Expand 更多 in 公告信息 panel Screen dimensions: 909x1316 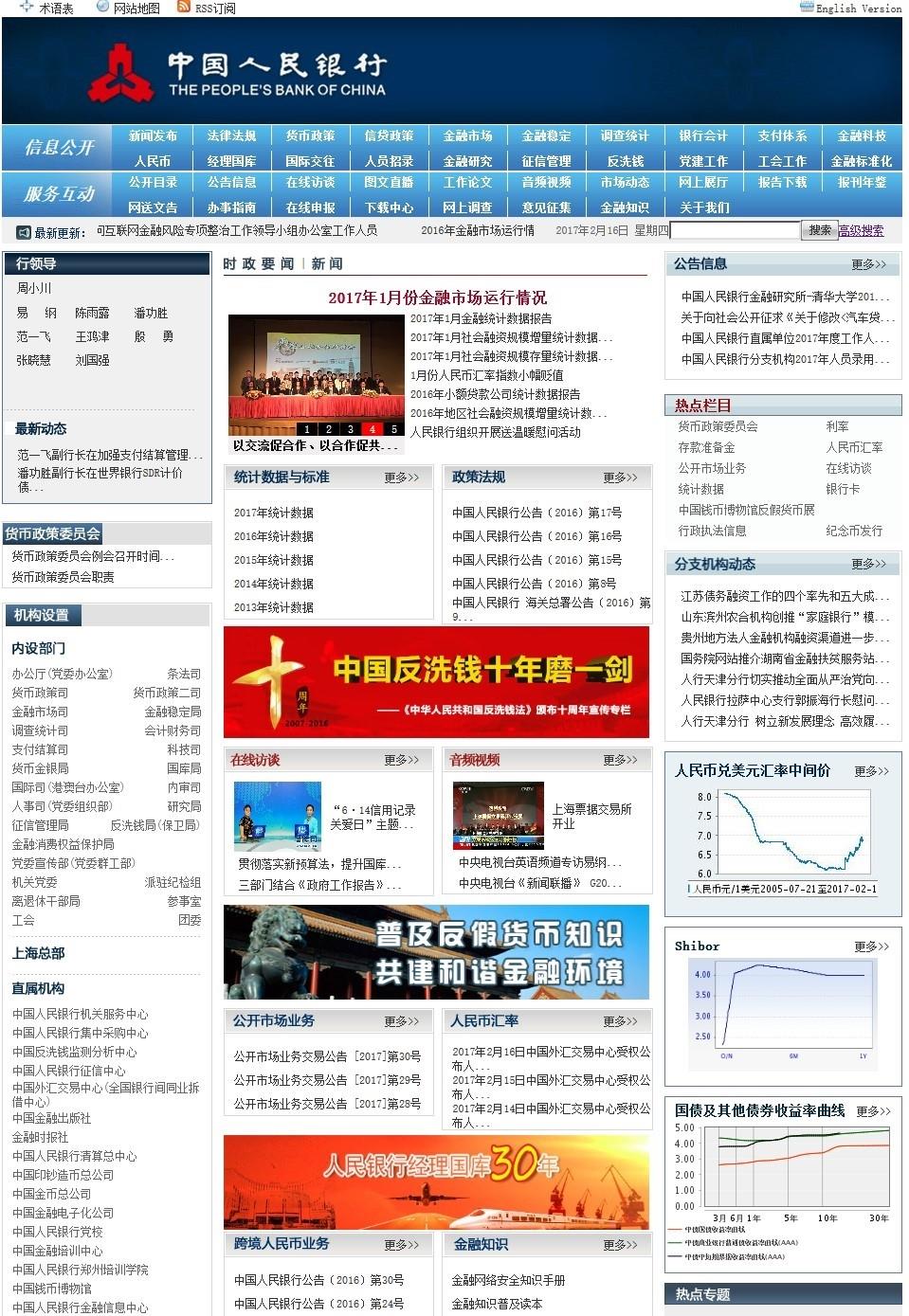[x=869, y=264]
